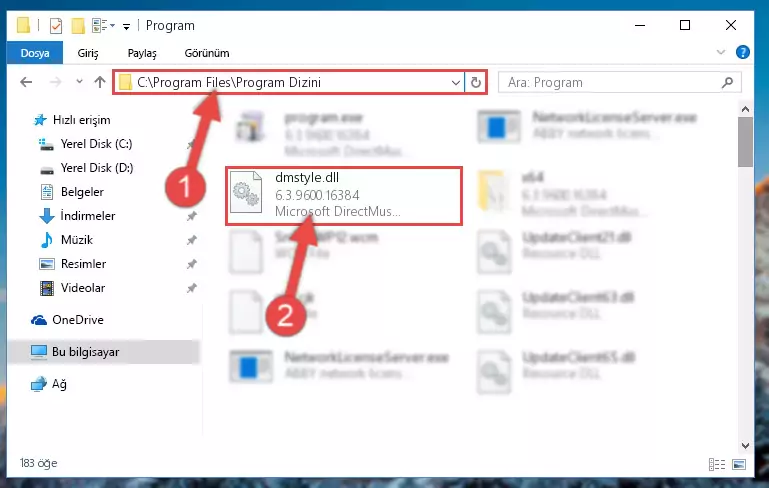Open Customize Quick Access Toolbar dropdown arrow

click(x=127, y=26)
